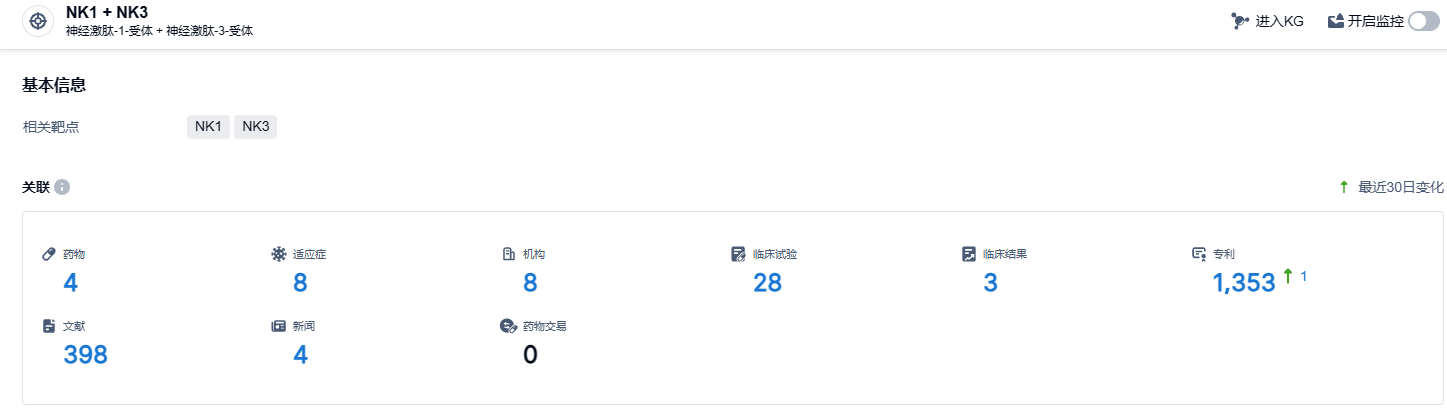Click the 适应症 indications icon
1447x408 pixels.
coord(278,254)
